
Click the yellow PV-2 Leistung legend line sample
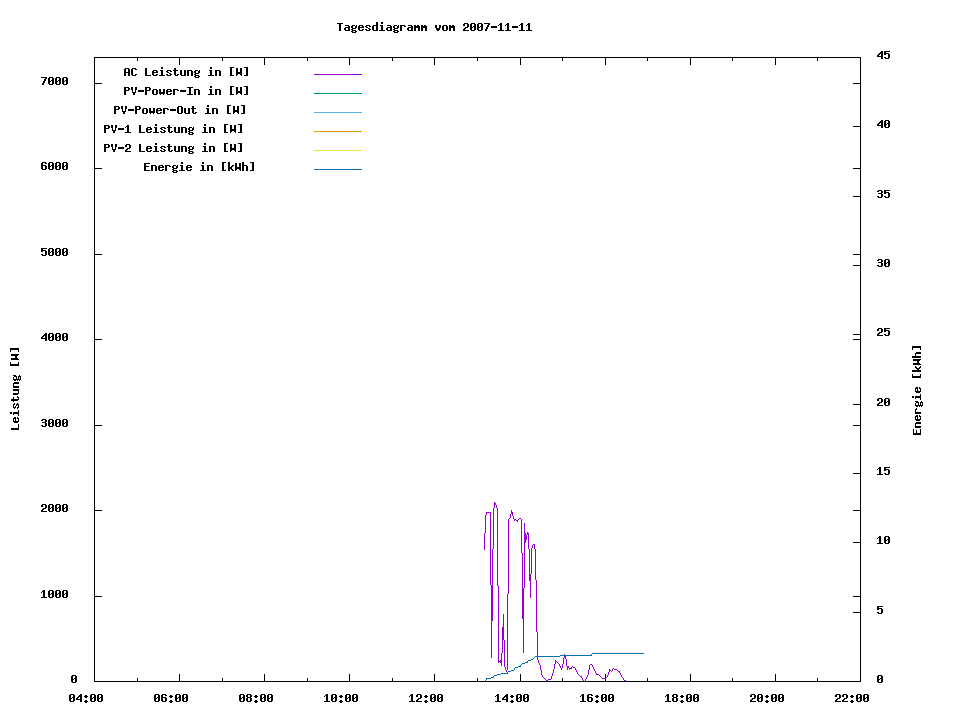(x=337, y=150)
